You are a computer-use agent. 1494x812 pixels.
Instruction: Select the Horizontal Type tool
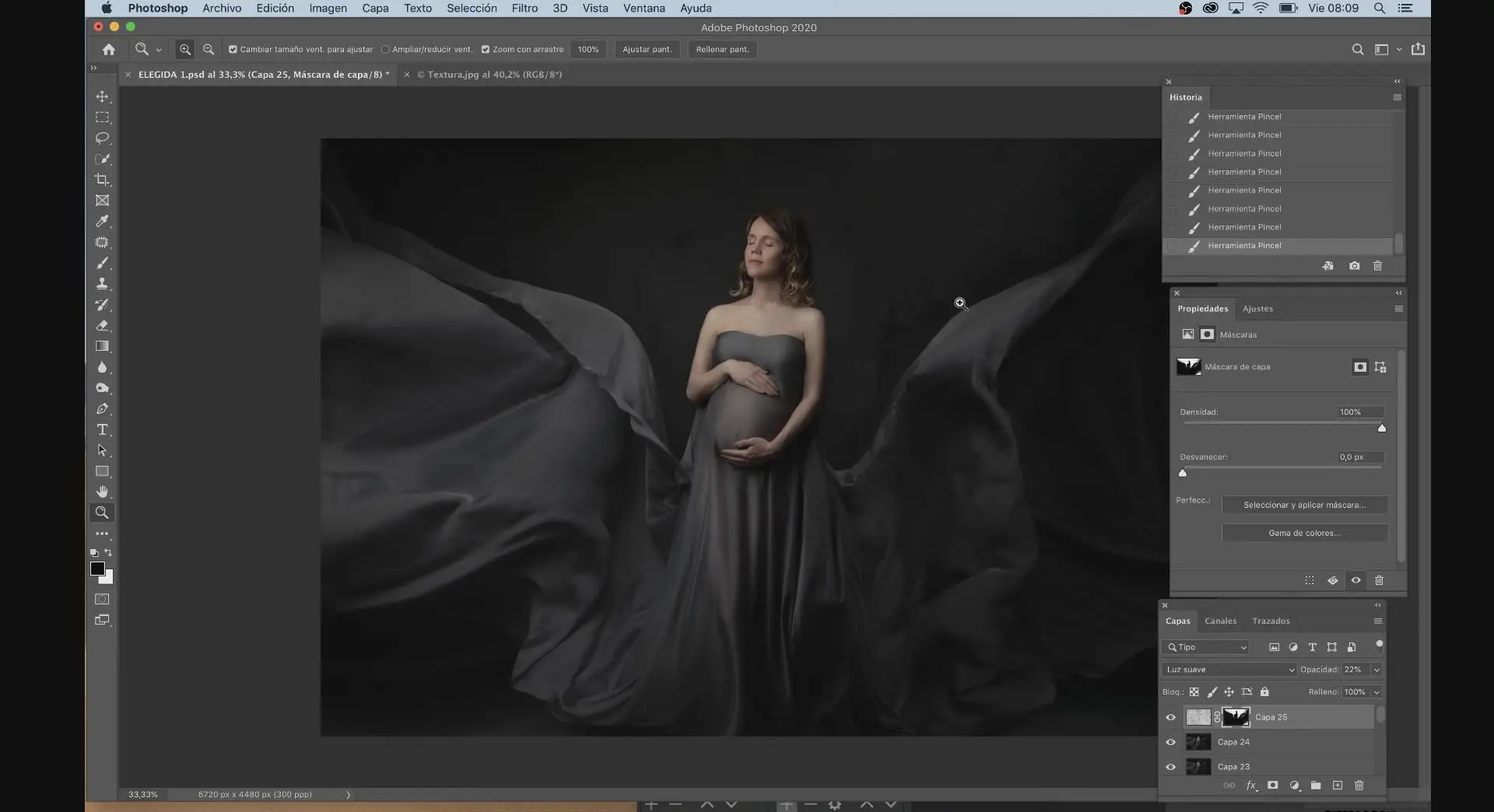pyautogui.click(x=102, y=429)
